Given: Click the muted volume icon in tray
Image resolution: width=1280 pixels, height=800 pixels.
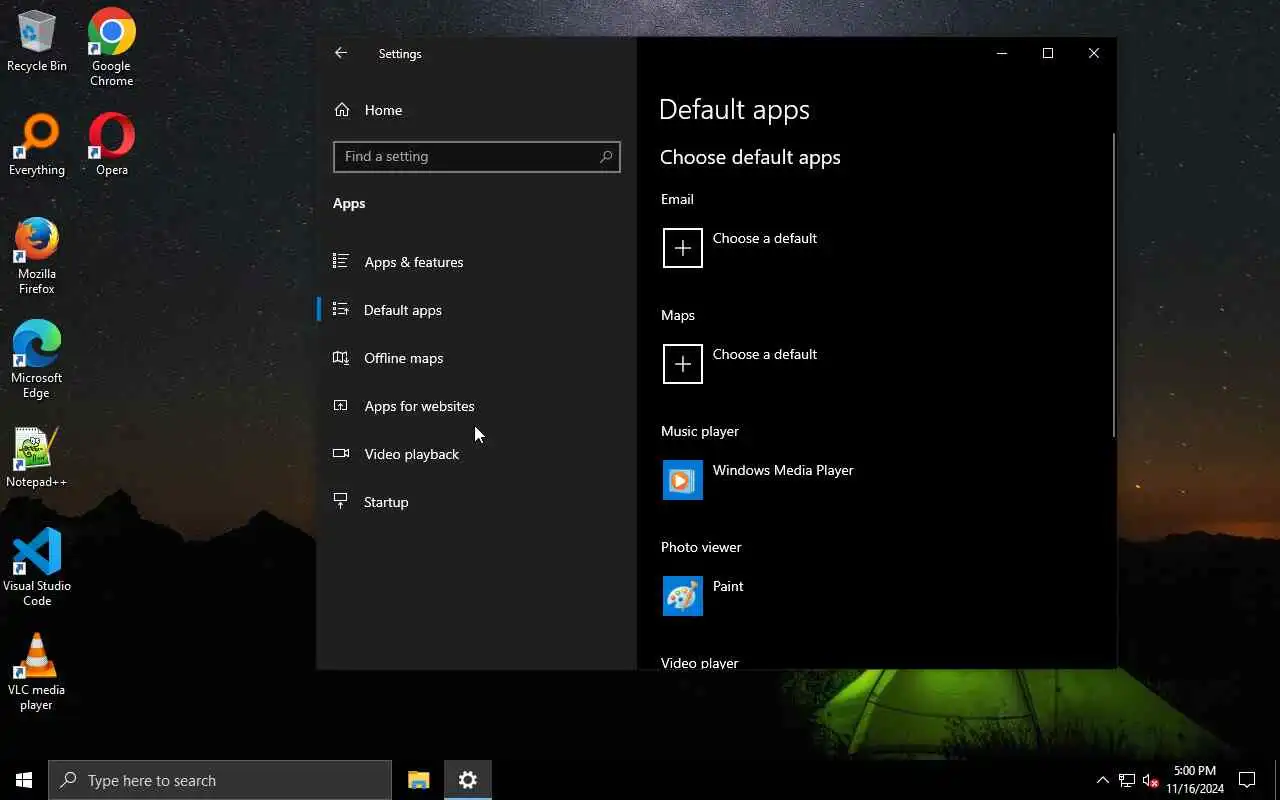Looking at the screenshot, I should 1150,780.
